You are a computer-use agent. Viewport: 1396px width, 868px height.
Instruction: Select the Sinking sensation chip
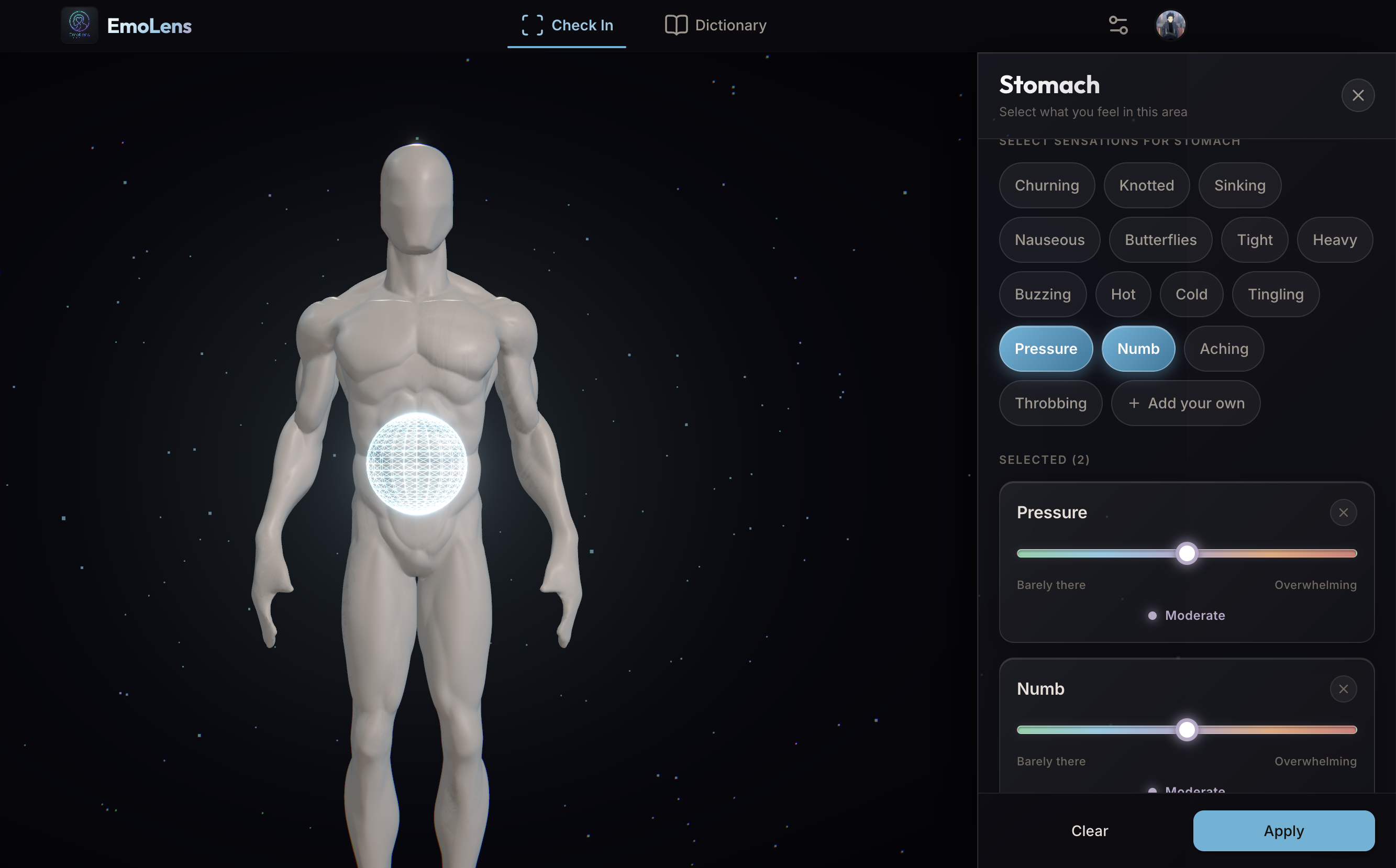(x=1239, y=185)
